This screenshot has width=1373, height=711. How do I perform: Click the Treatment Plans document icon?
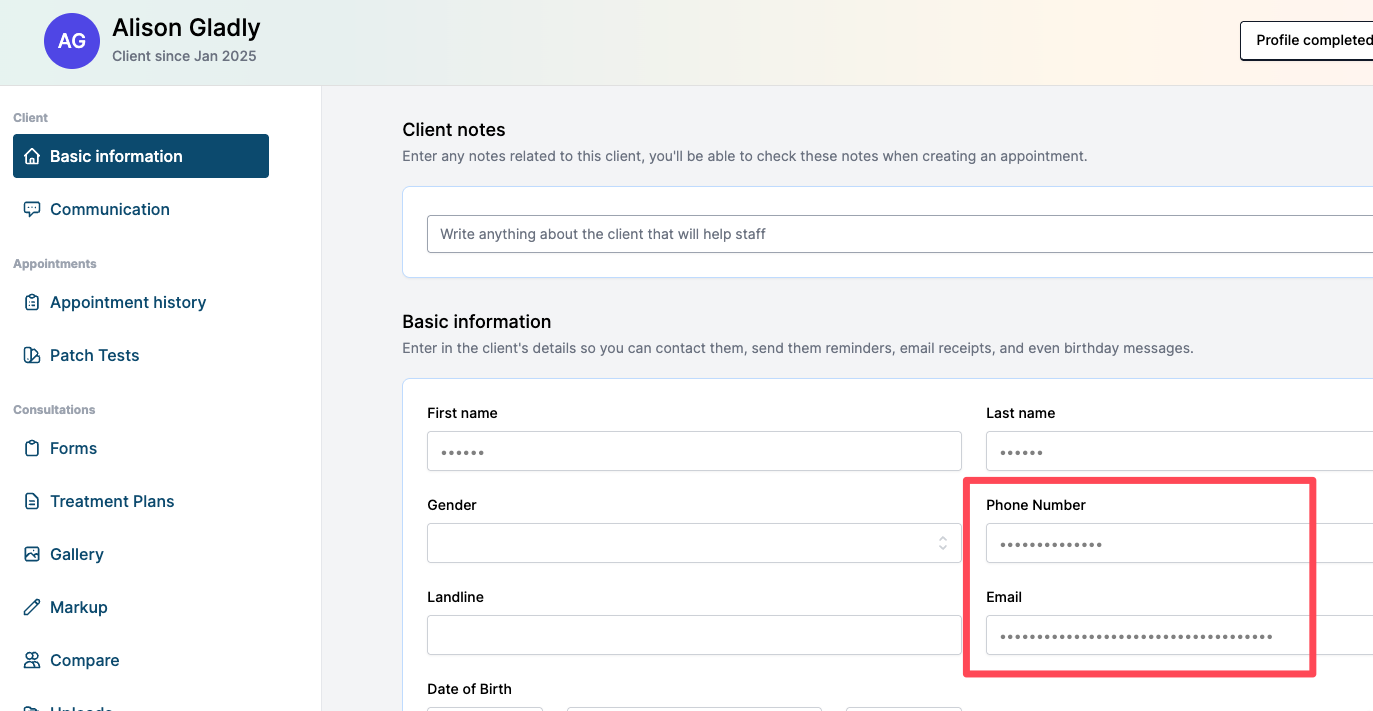(32, 501)
